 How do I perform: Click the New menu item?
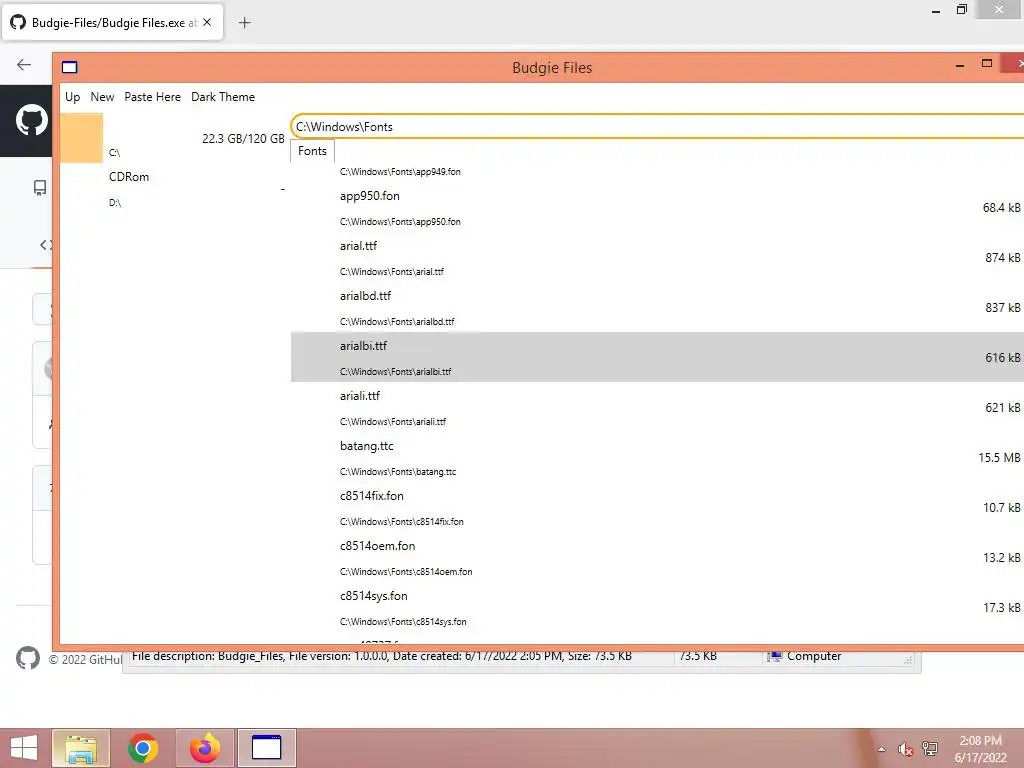pyautogui.click(x=102, y=97)
